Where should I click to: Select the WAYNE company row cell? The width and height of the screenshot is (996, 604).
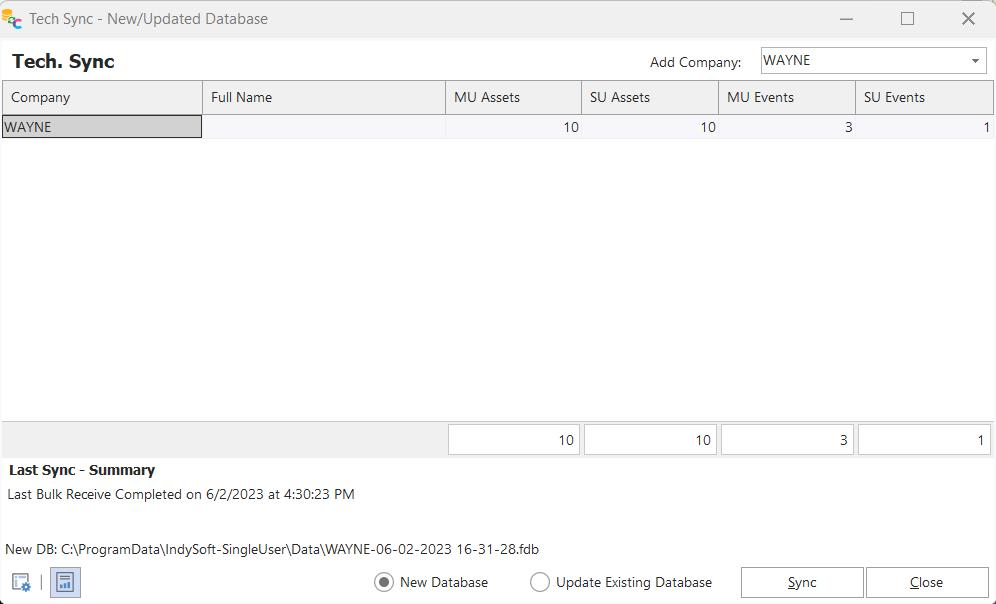(102, 127)
